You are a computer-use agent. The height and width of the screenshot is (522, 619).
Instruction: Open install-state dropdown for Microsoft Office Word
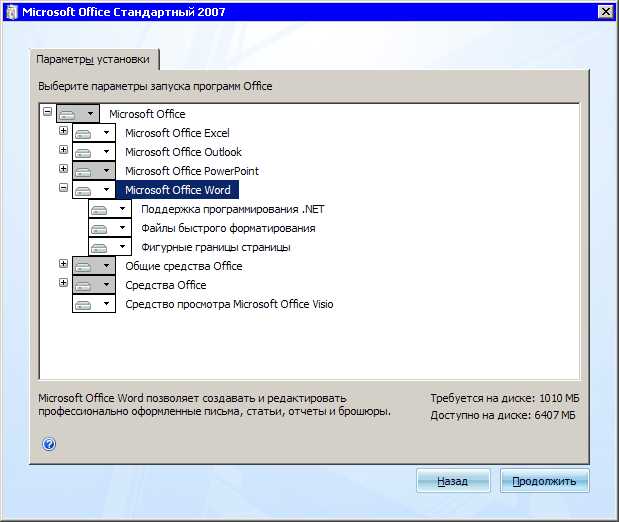point(94,190)
